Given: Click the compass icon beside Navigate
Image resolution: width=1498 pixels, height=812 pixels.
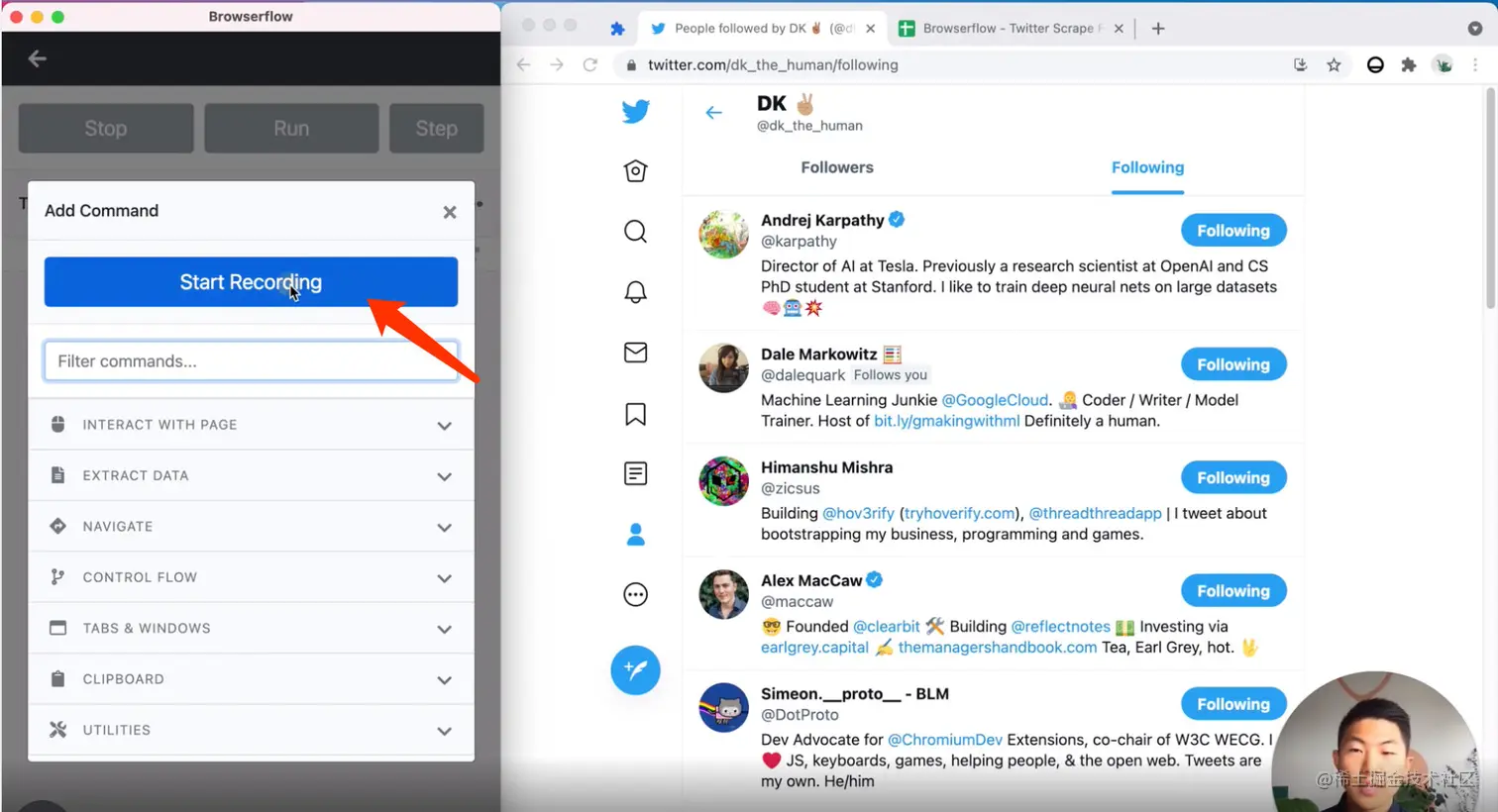Looking at the screenshot, I should click(x=58, y=526).
